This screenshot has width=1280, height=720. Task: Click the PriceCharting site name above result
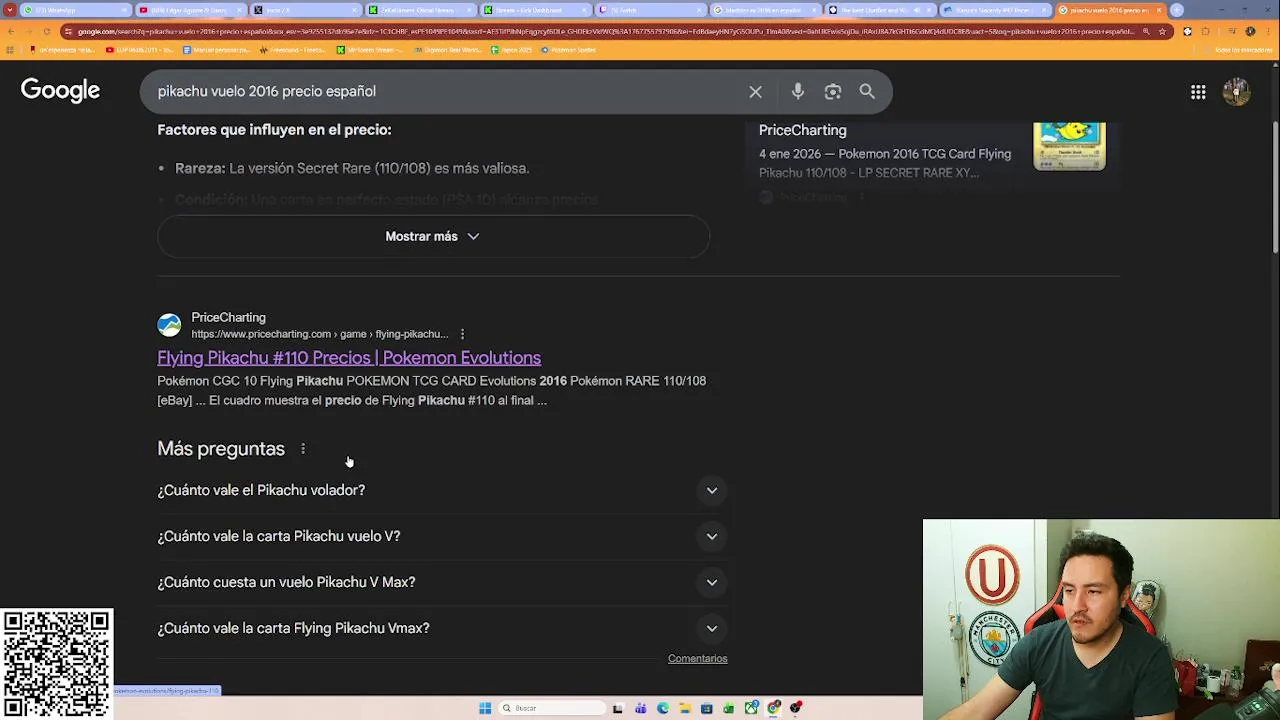228,317
